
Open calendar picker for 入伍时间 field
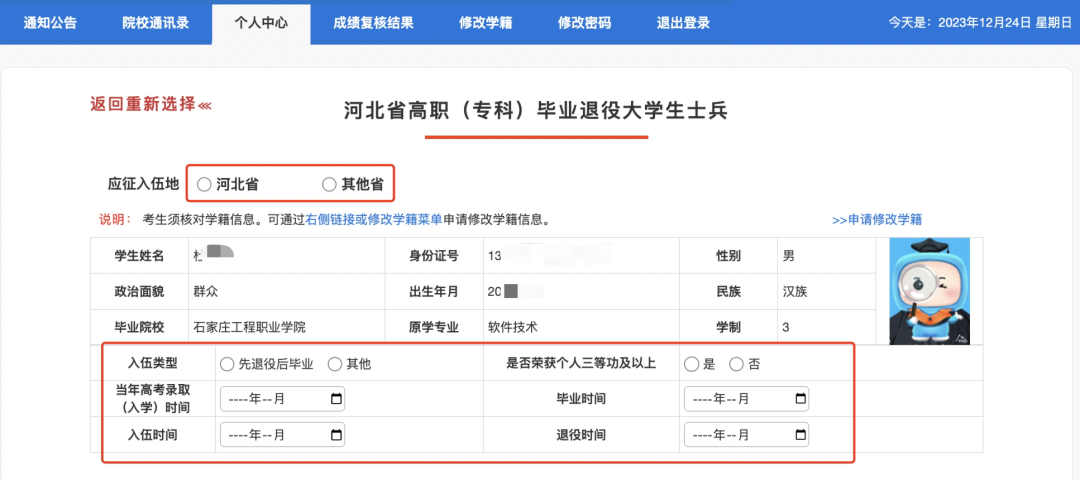(x=336, y=435)
